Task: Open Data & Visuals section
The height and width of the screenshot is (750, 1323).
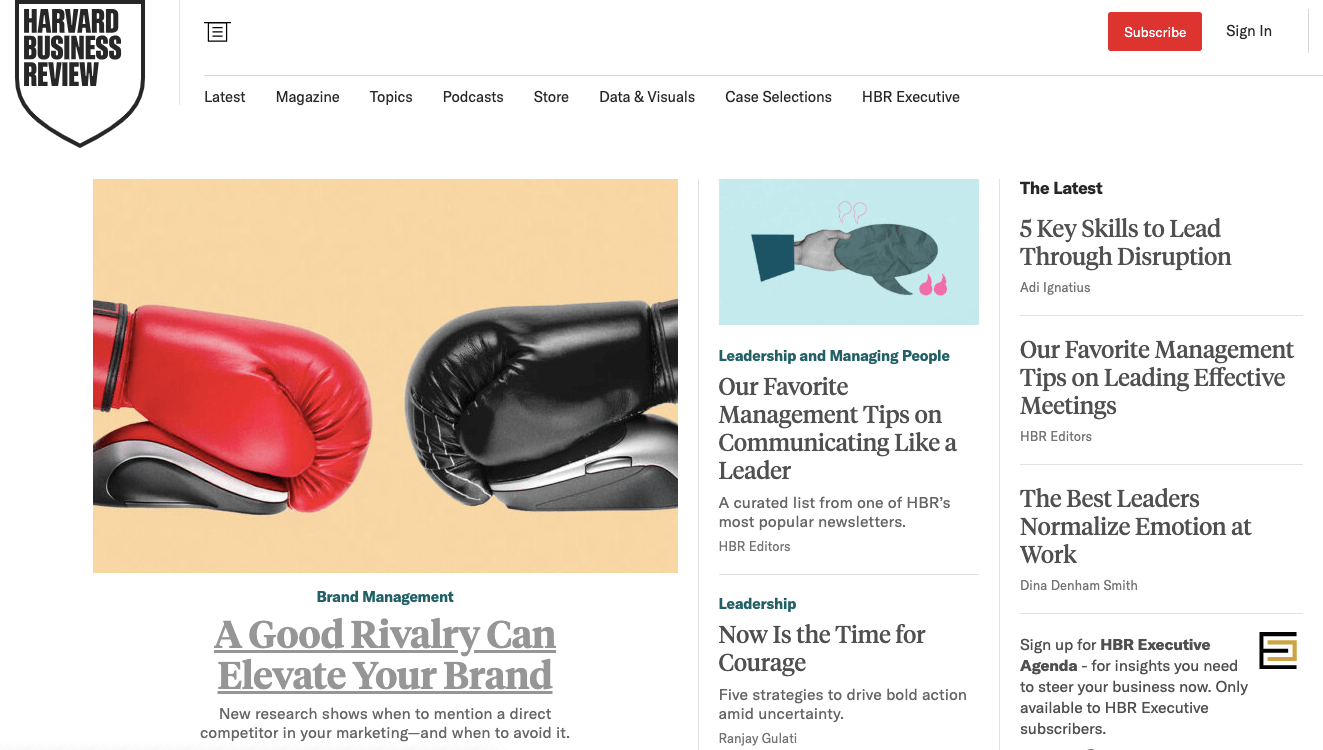Action: 647,97
